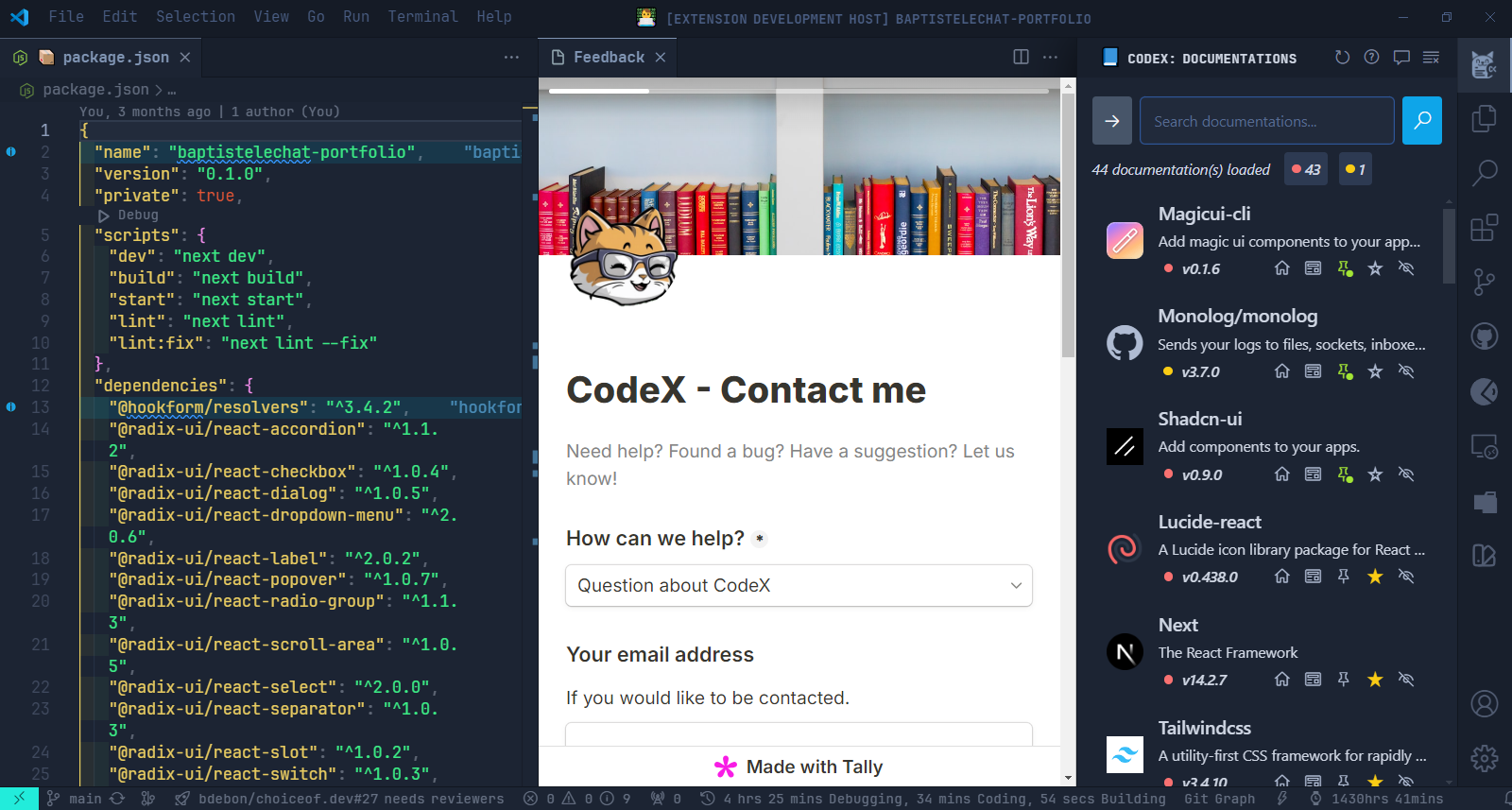Open Accounts icon in activity bar

click(1484, 704)
